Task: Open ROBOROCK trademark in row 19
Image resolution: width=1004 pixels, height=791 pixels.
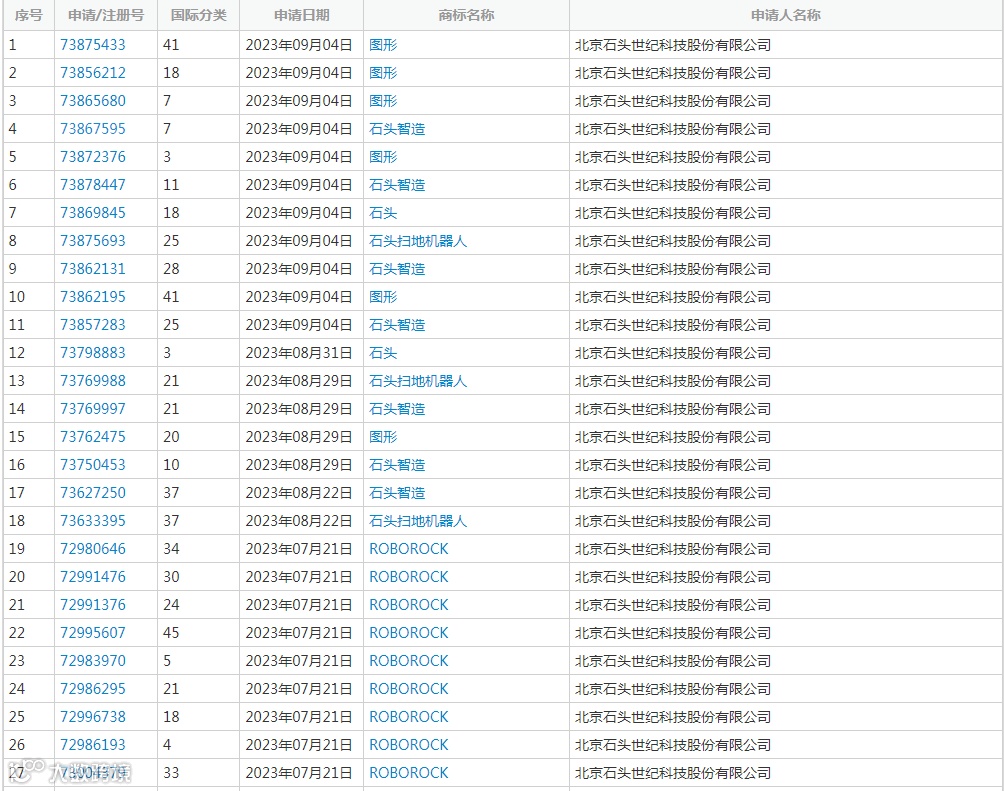Action: [x=409, y=549]
